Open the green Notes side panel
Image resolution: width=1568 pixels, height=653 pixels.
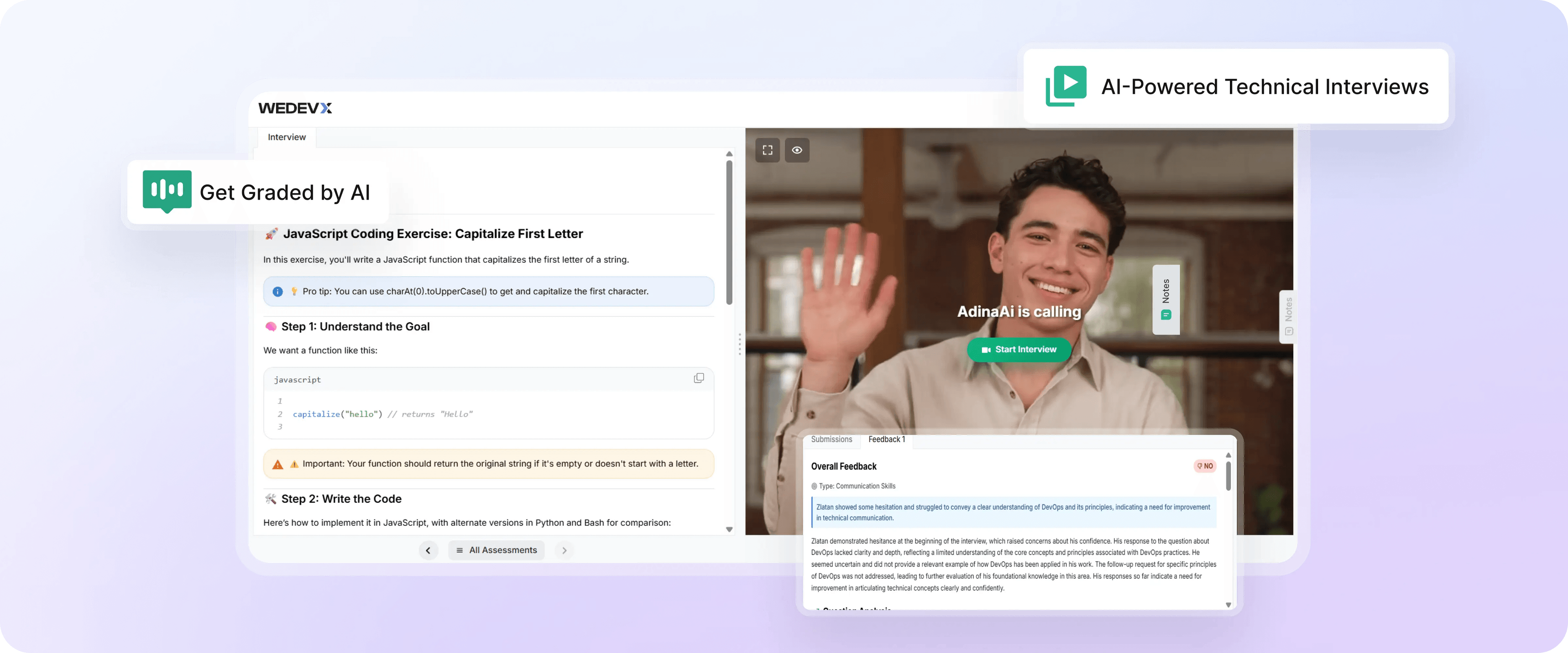tap(1166, 300)
